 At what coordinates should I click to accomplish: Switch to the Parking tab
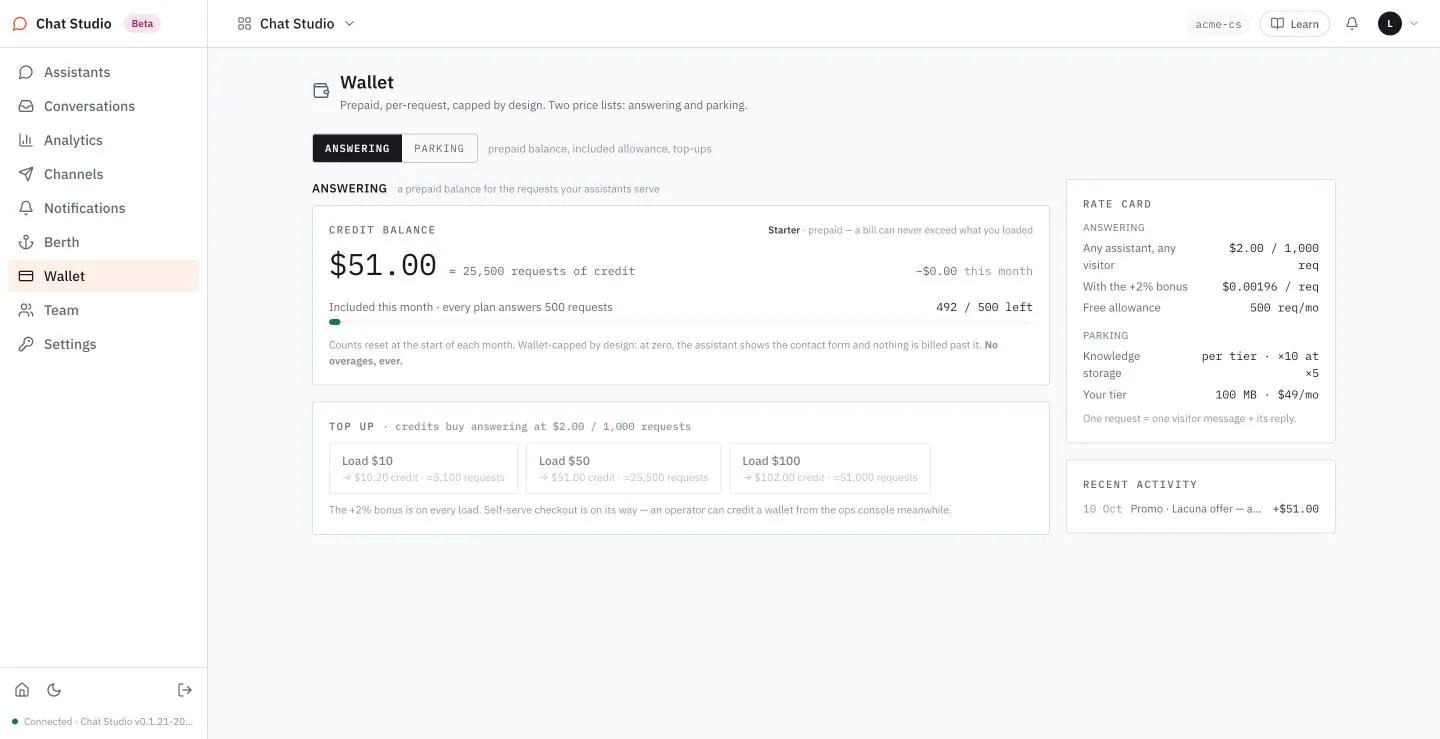(x=439, y=148)
